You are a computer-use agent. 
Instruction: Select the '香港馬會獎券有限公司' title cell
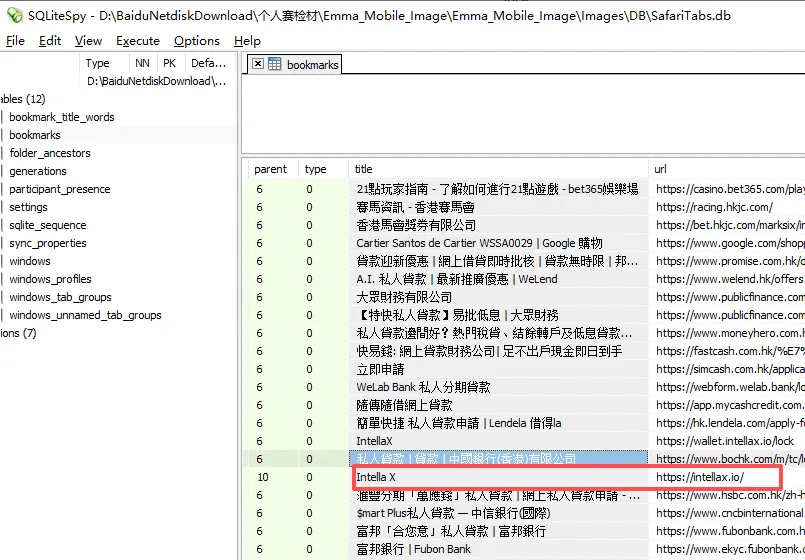point(499,225)
